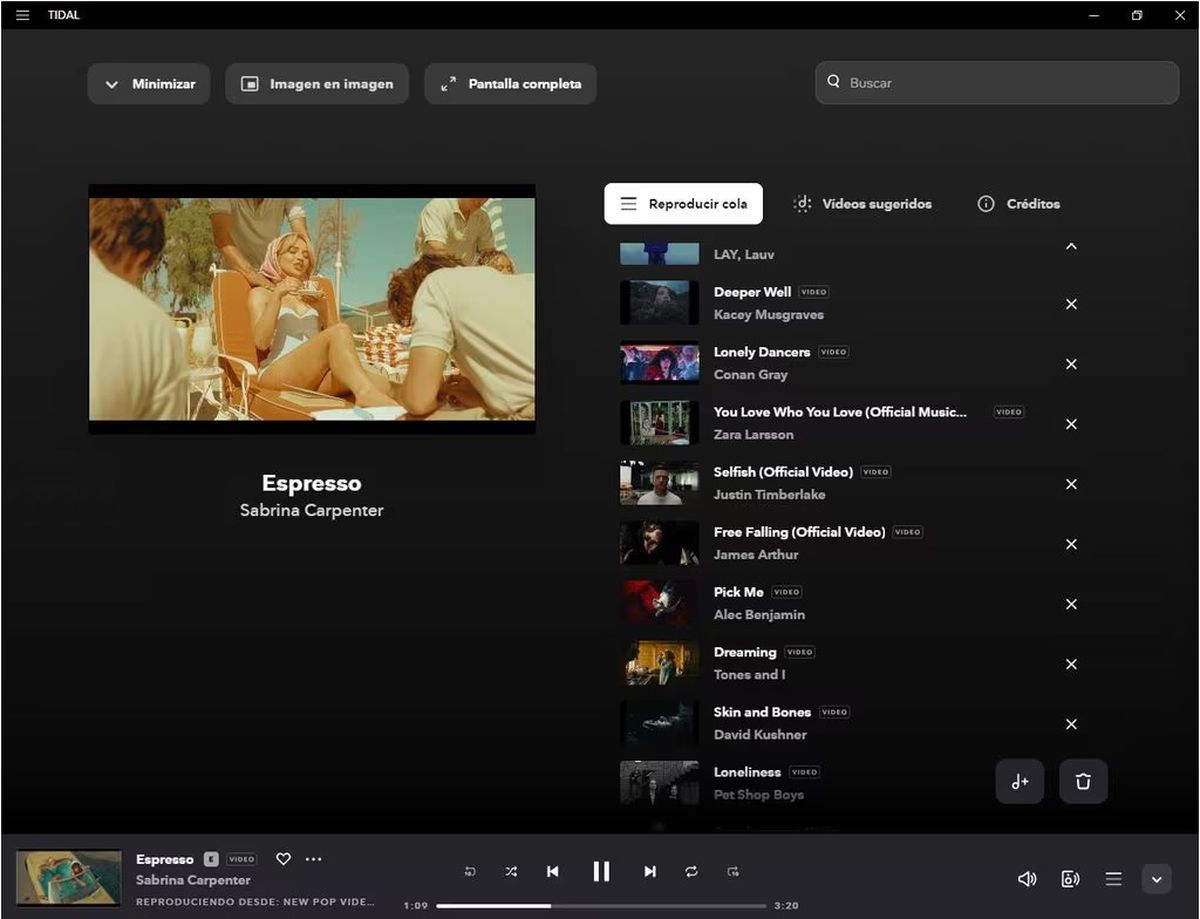1200x919 pixels.
Task: Click the playback progress bar
Action: [601, 906]
